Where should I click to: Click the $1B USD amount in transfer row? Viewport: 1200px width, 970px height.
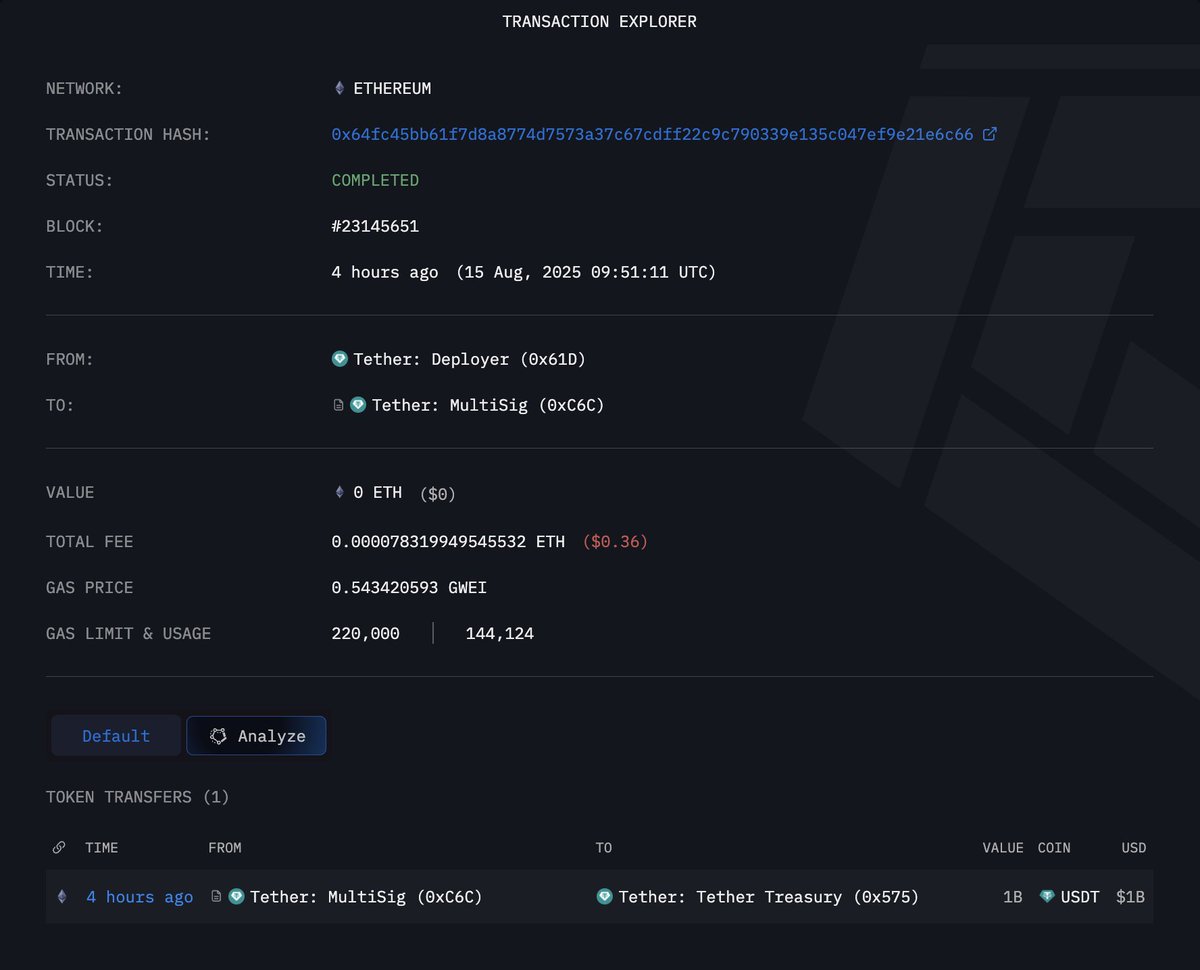(1131, 897)
